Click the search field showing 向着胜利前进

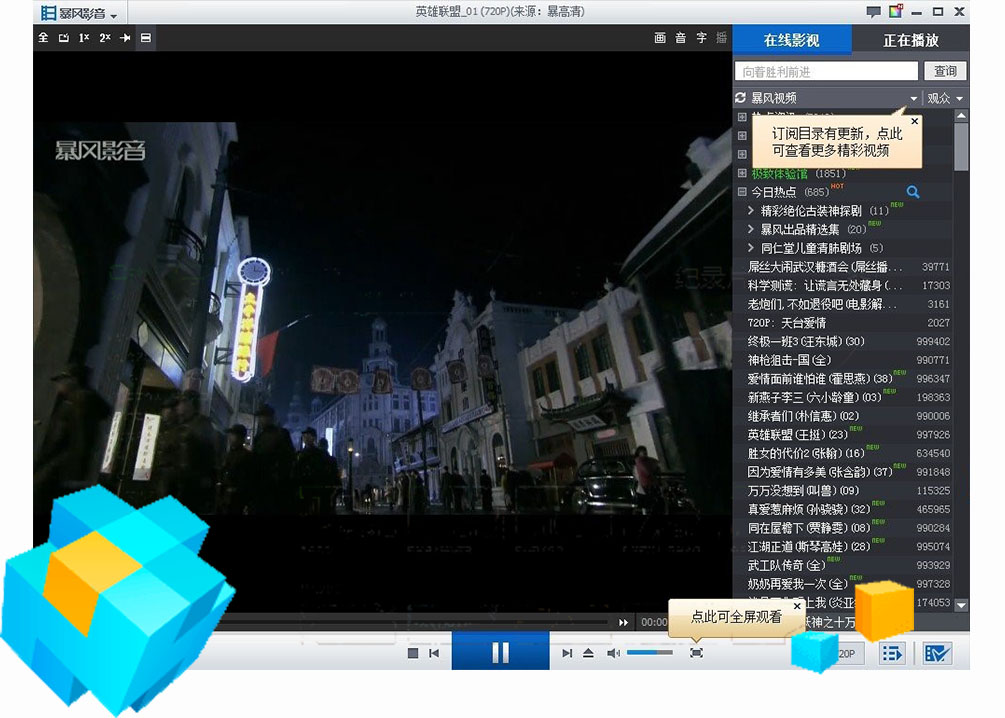coord(826,71)
